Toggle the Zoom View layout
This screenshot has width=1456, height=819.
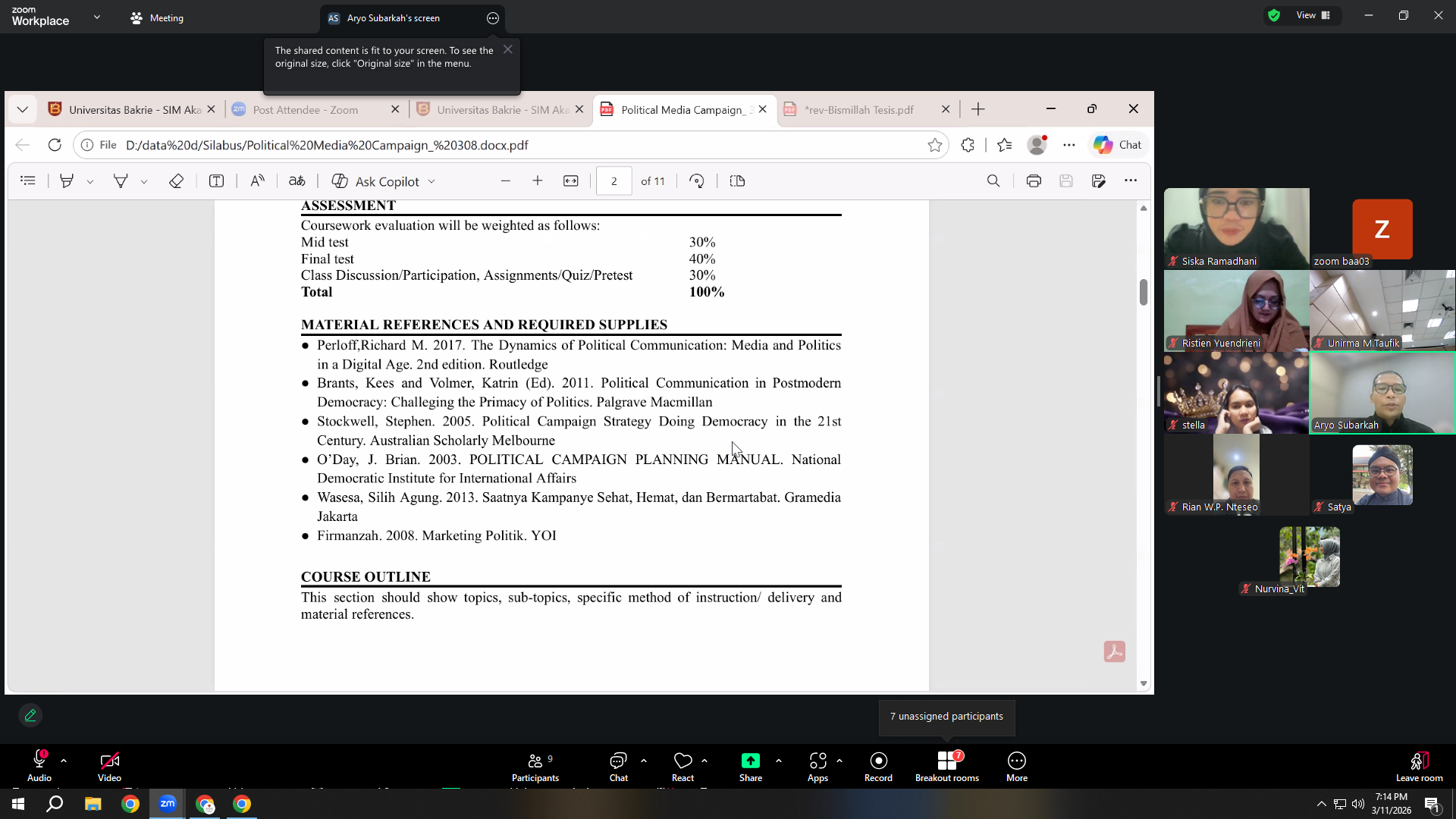click(x=1313, y=15)
